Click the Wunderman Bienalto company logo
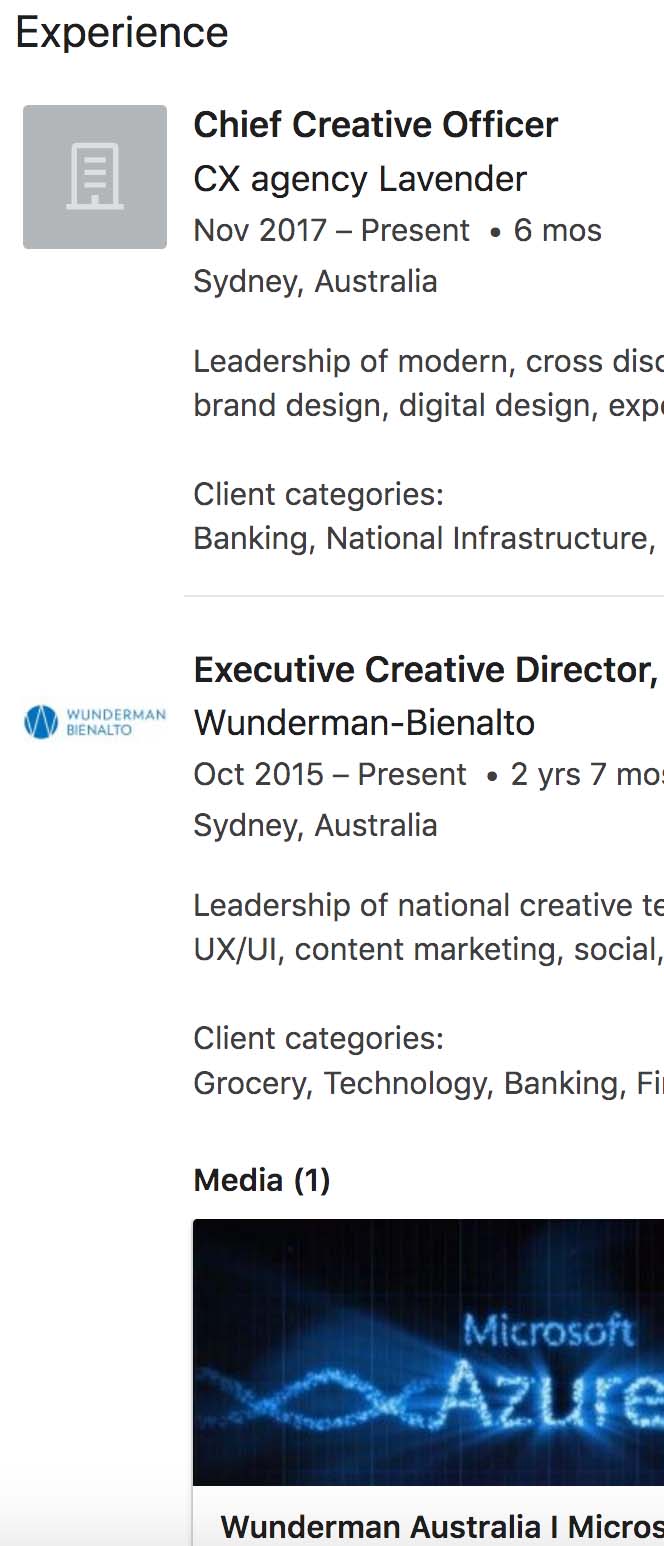Image resolution: width=664 pixels, height=1546 pixels. coord(95,721)
